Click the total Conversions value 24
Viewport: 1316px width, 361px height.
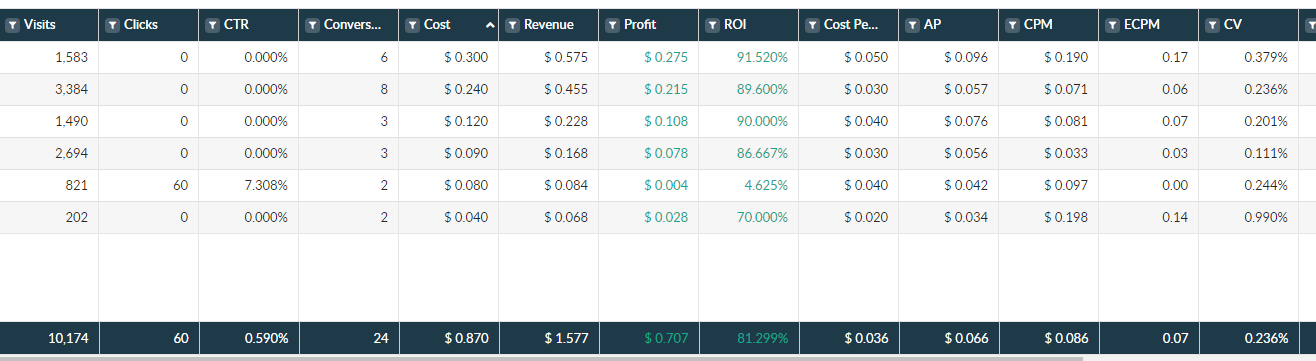(381, 339)
